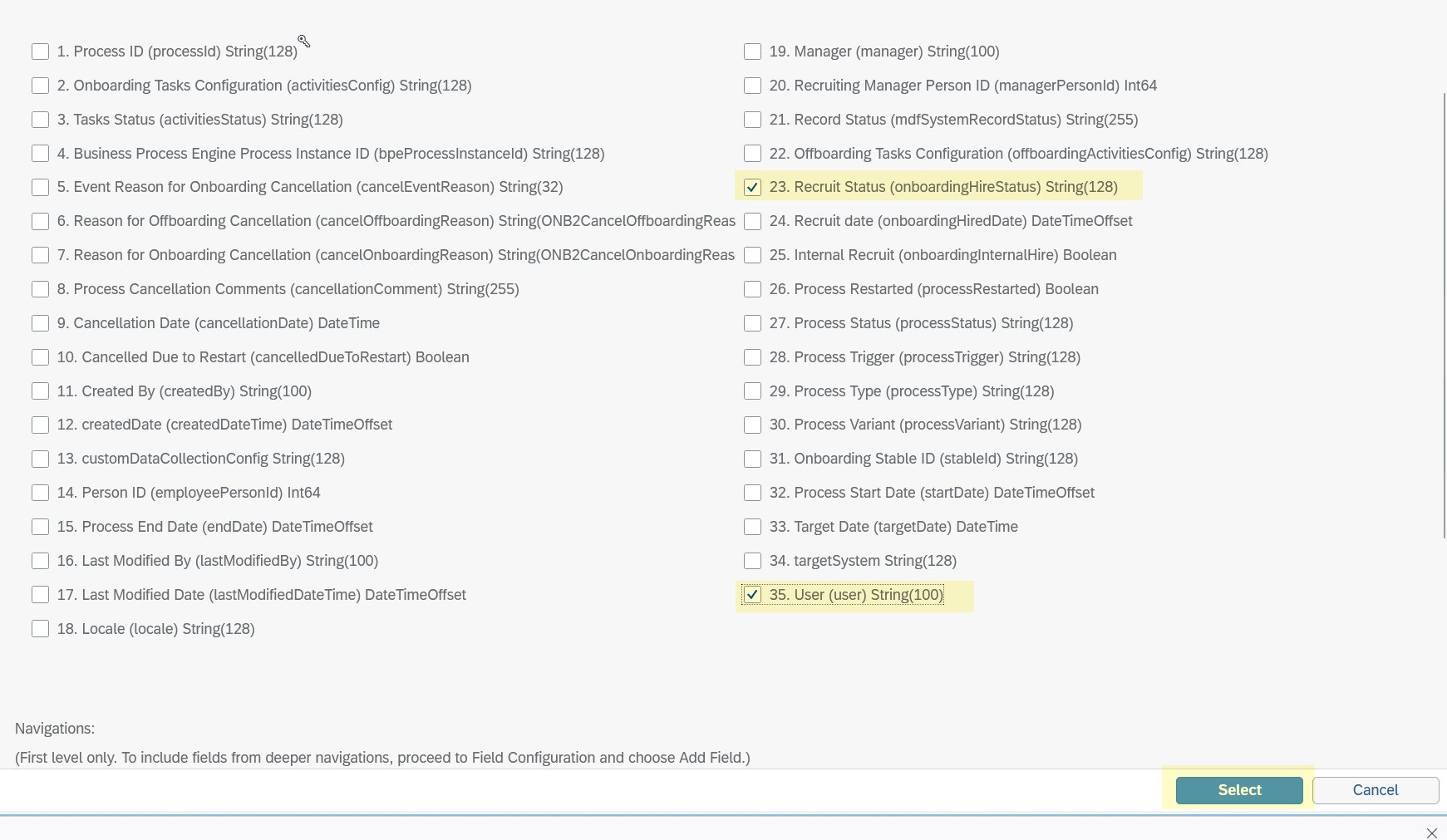Select Business Process Engine Process Instance ID checkbox
Viewport: 1447px width, 840px height.
40,154
